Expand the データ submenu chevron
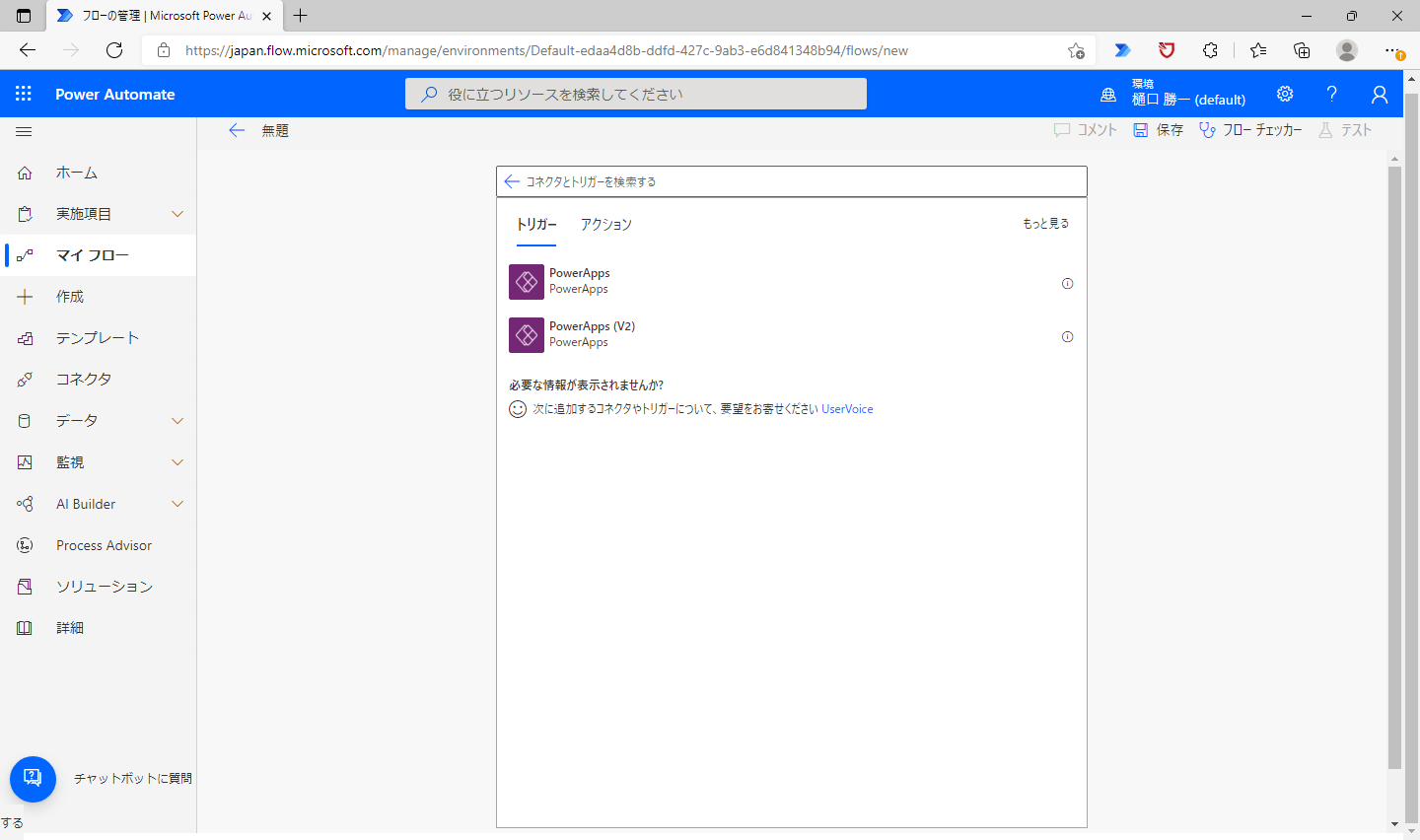The height and width of the screenshot is (840, 1420). pyautogui.click(x=177, y=421)
